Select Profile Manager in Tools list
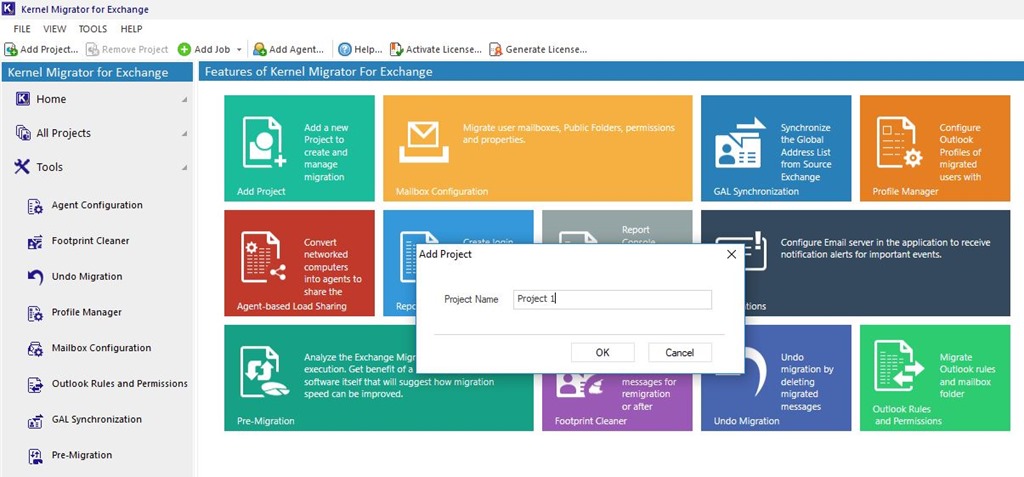Screen dimensions: 1024x477 pyautogui.click(x=87, y=312)
